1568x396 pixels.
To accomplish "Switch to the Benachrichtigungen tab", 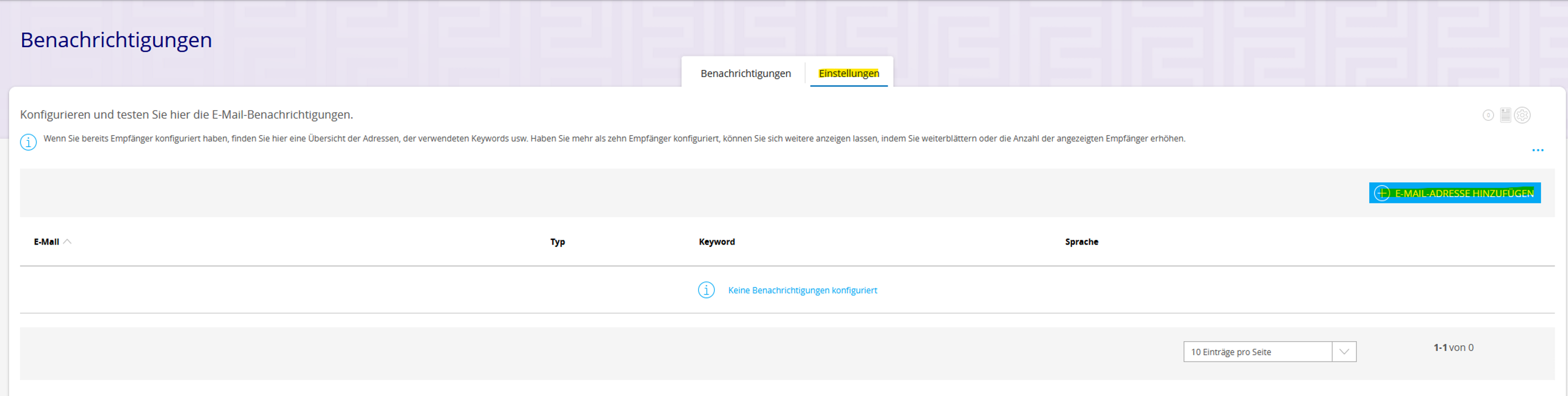I will (746, 73).
